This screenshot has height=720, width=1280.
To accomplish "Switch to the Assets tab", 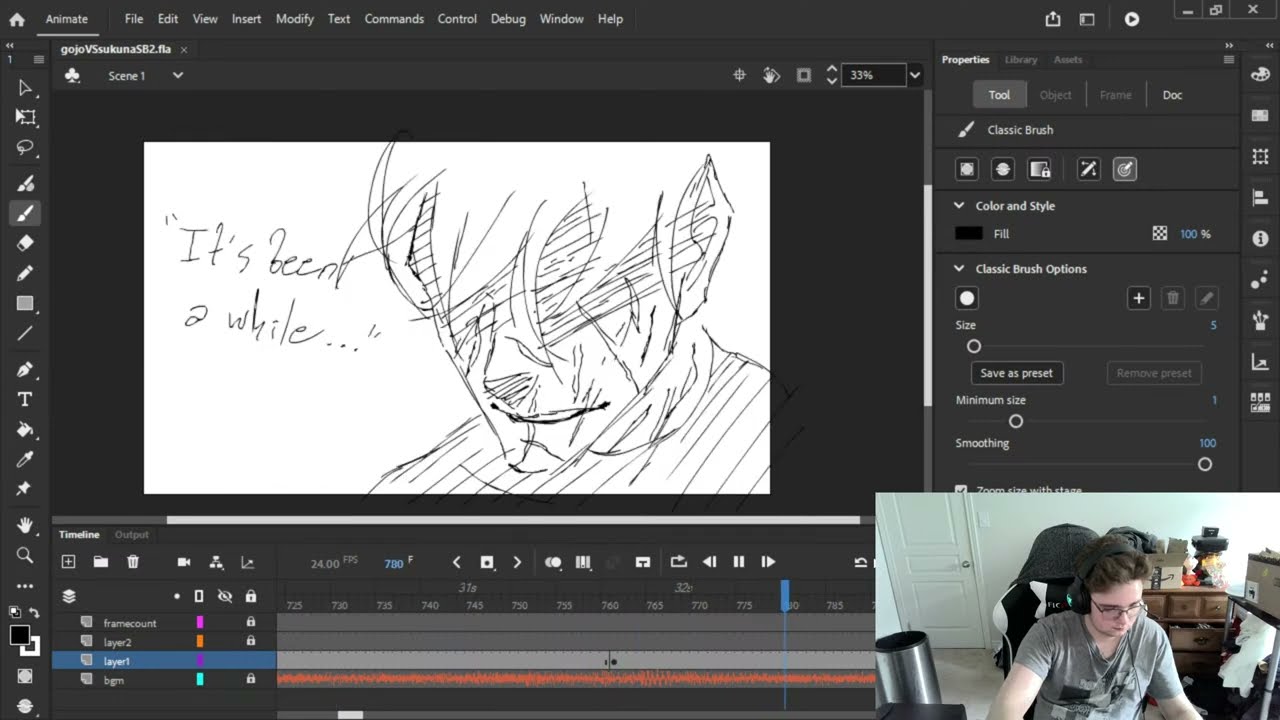I will coord(1068,60).
